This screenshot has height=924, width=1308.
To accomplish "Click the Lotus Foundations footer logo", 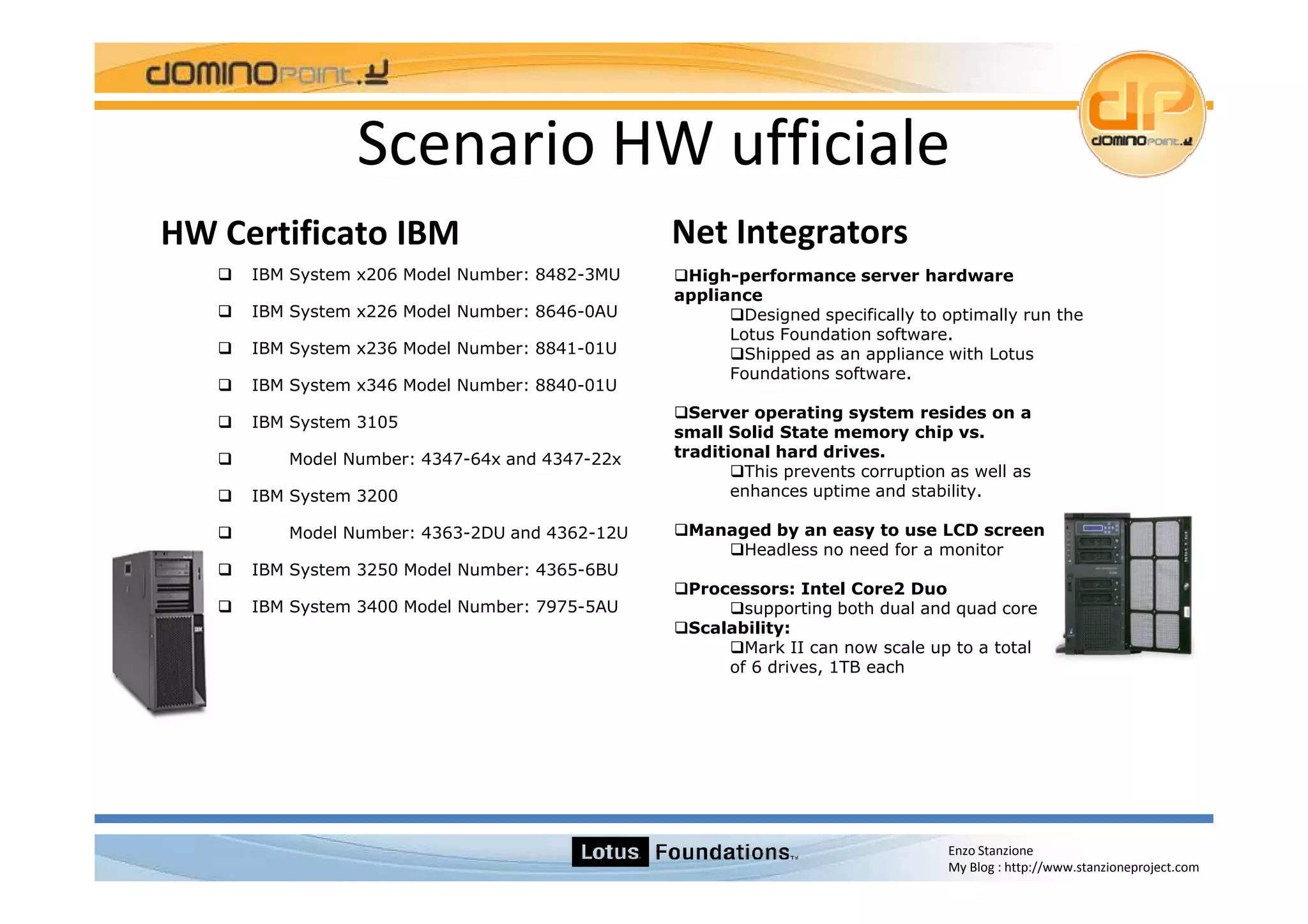I will click(685, 852).
